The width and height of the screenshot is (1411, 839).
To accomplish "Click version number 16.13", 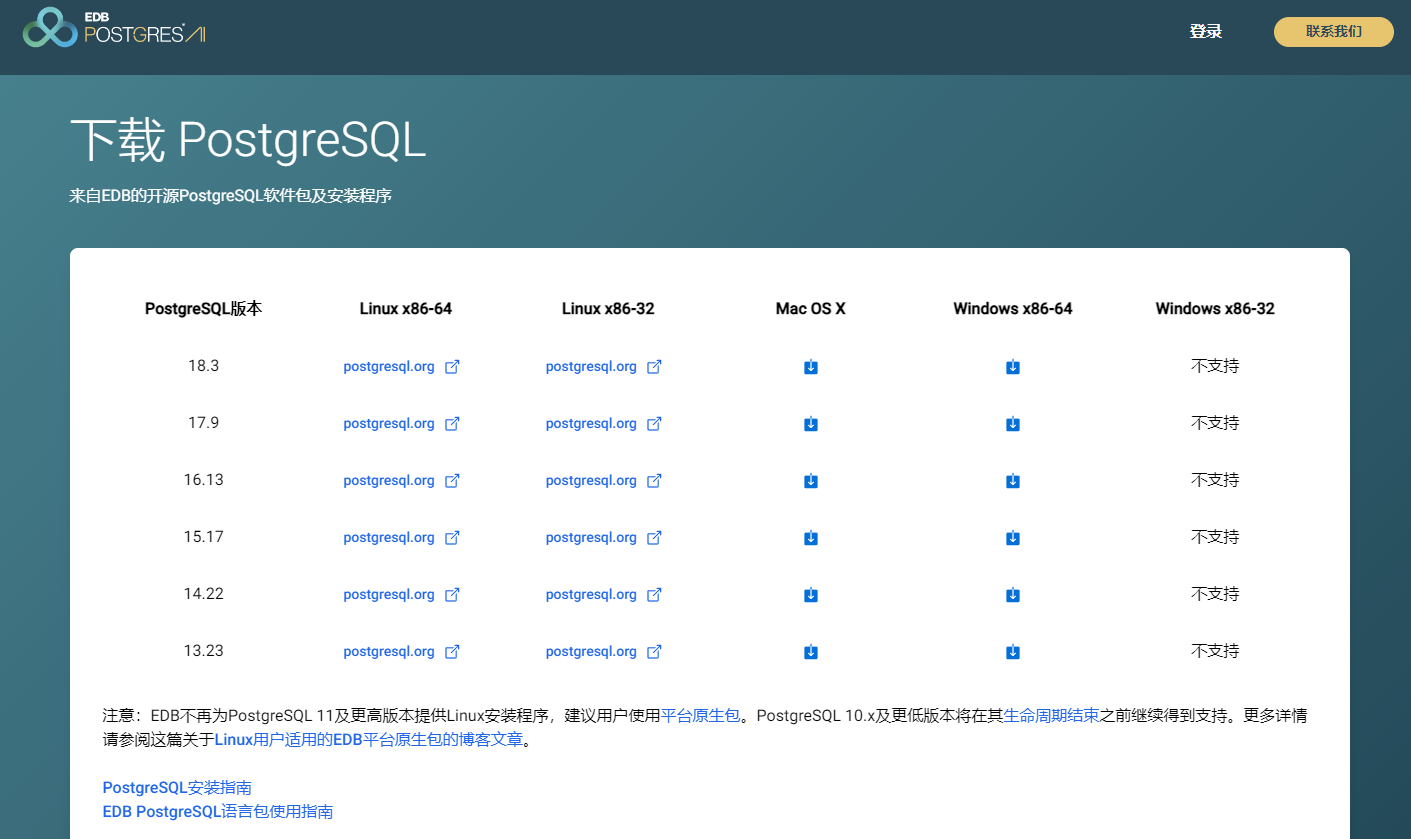I will pos(204,480).
